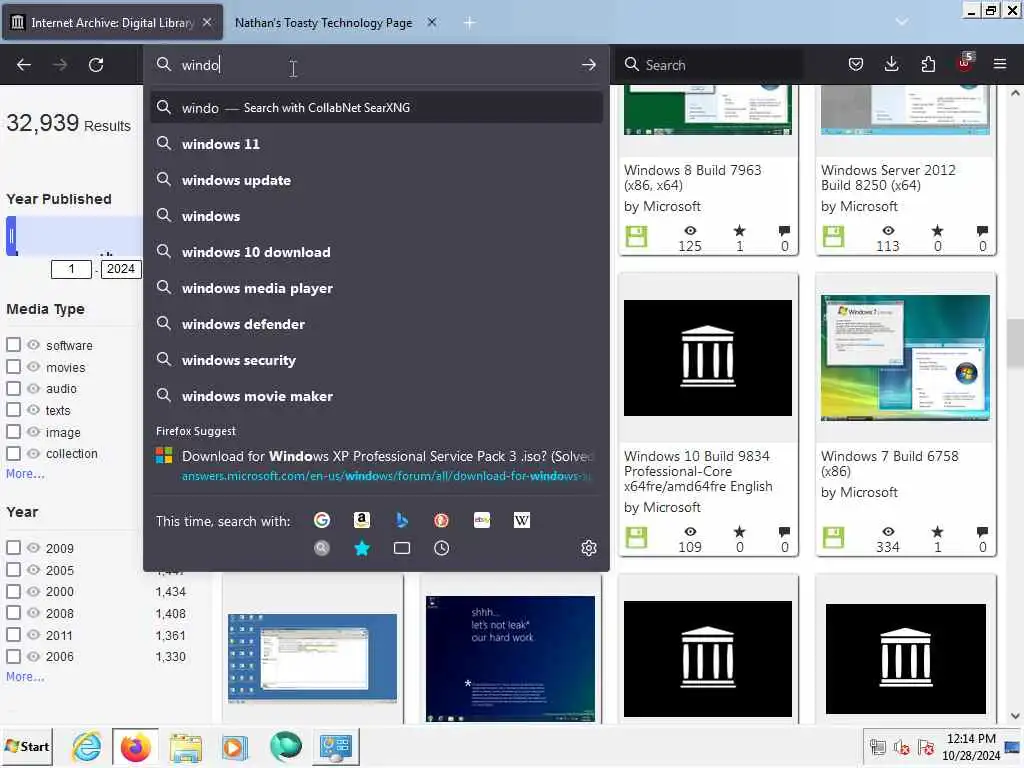Click the go arrow in address bar
The height and width of the screenshot is (768, 1024).
pos(588,65)
